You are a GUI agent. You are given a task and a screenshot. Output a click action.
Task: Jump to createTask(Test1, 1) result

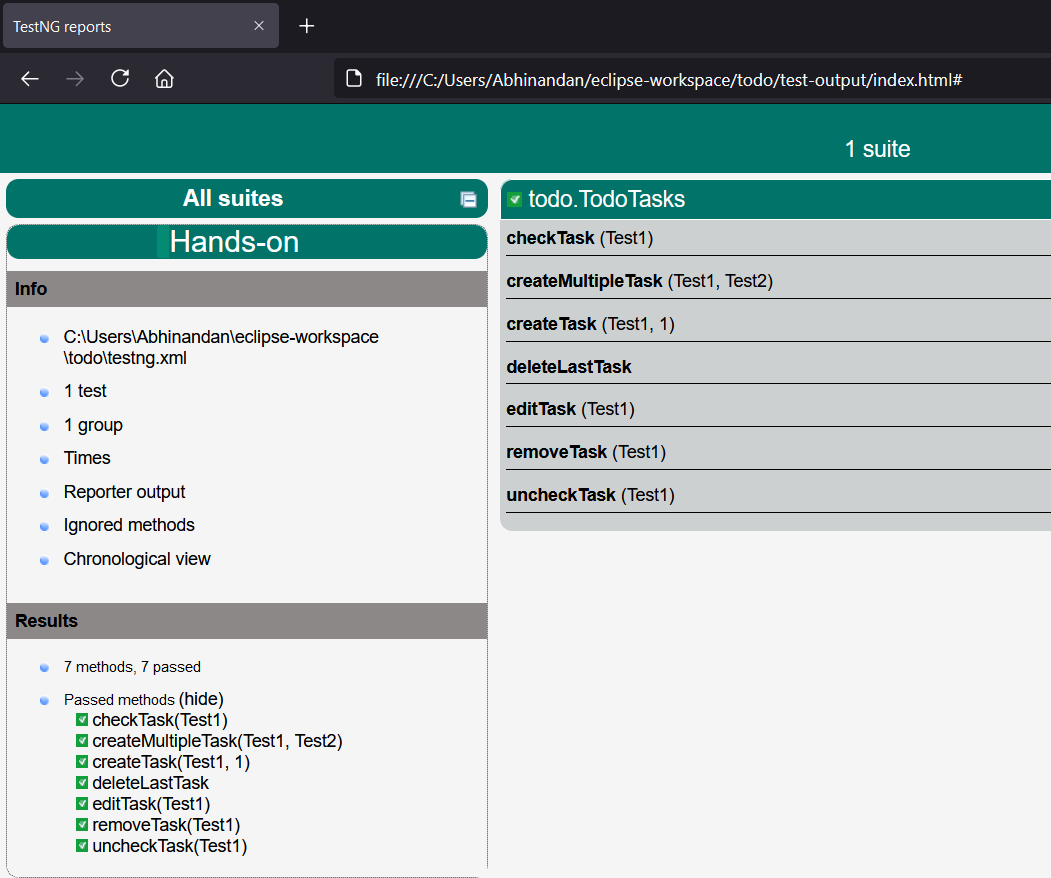(171, 761)
